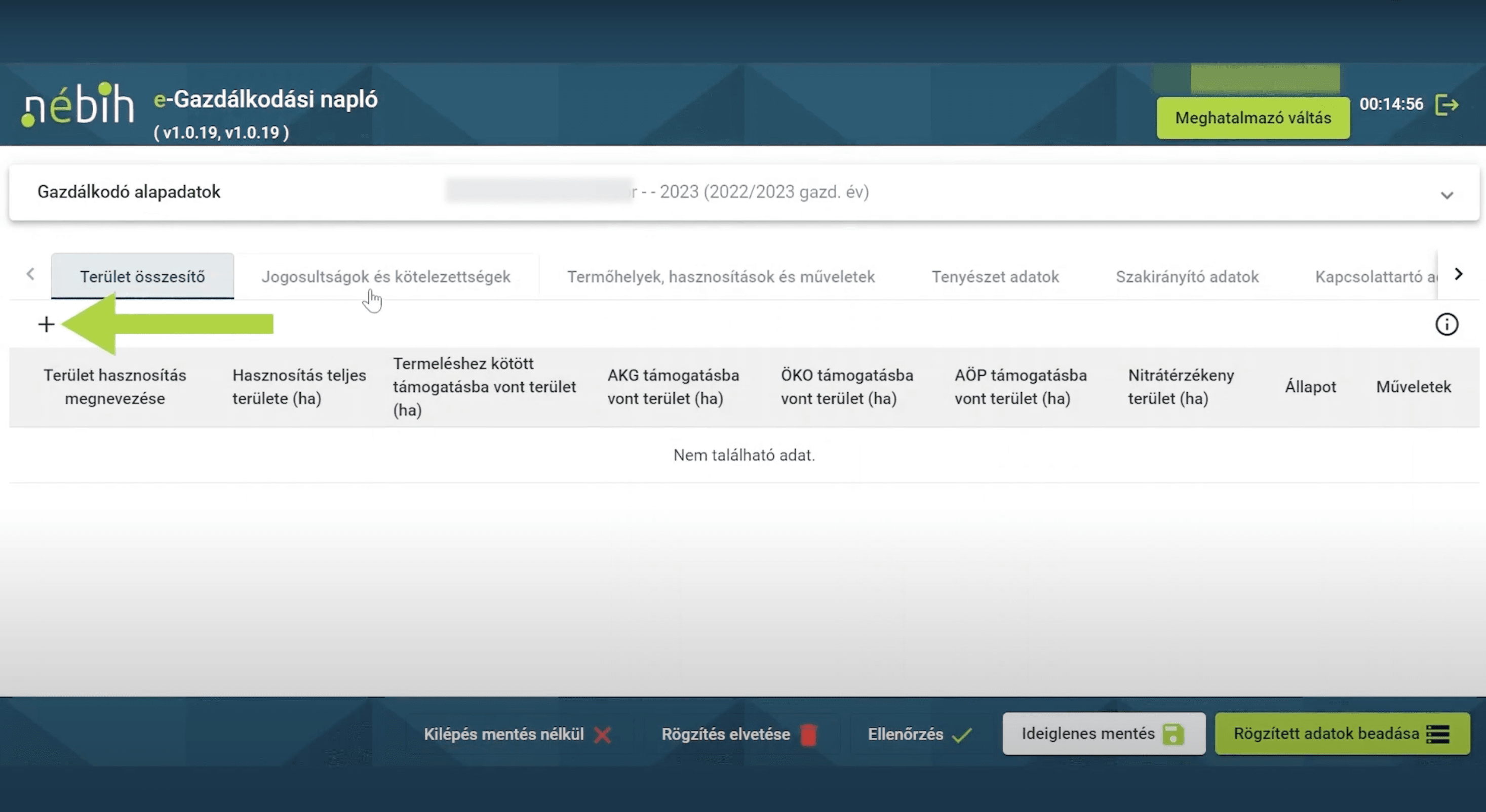Click the NÉBIH logo
Screen dimensions: 1486x812
(x=78, y=105)
